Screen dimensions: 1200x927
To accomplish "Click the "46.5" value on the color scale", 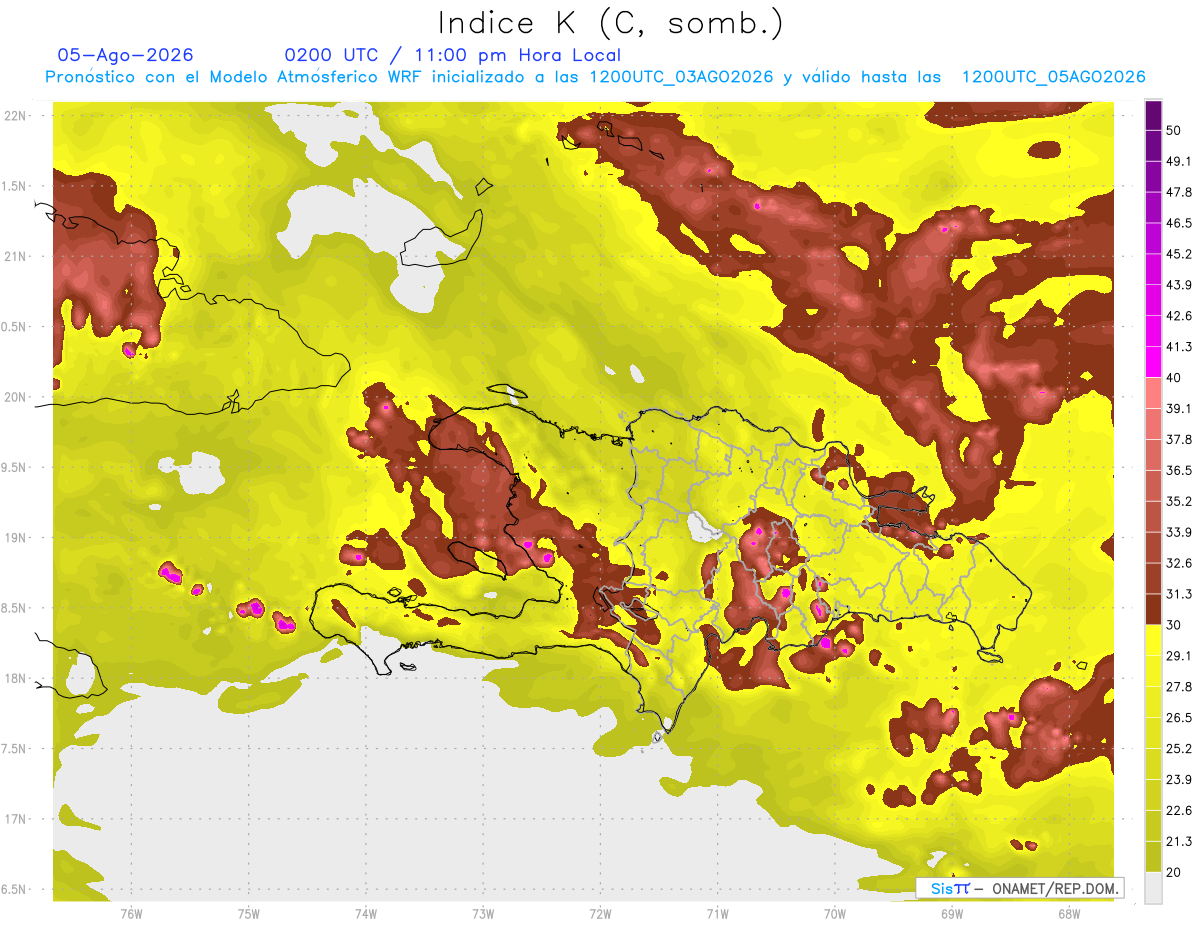I will (x=1178, y=223).
